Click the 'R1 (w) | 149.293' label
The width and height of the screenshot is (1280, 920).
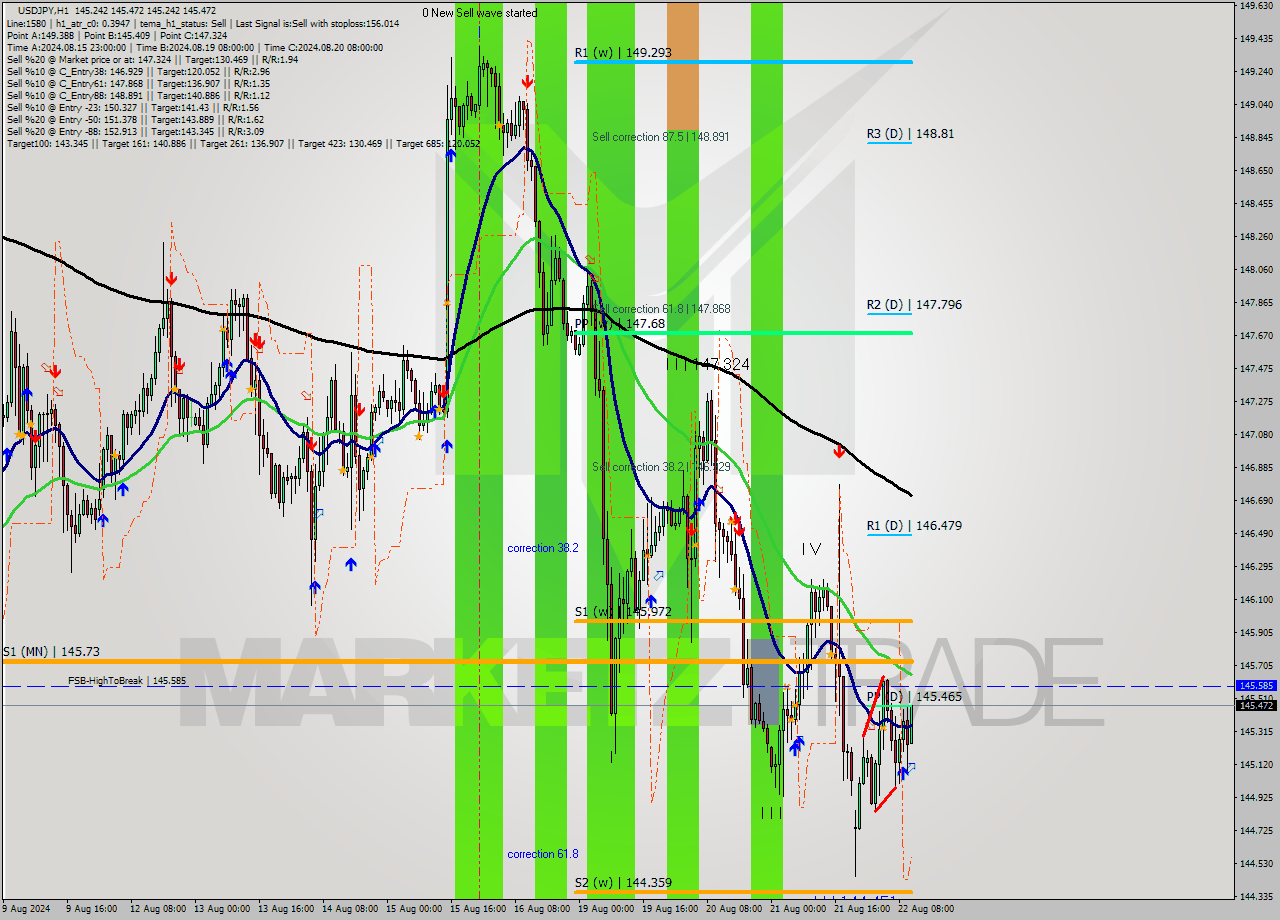621,52
